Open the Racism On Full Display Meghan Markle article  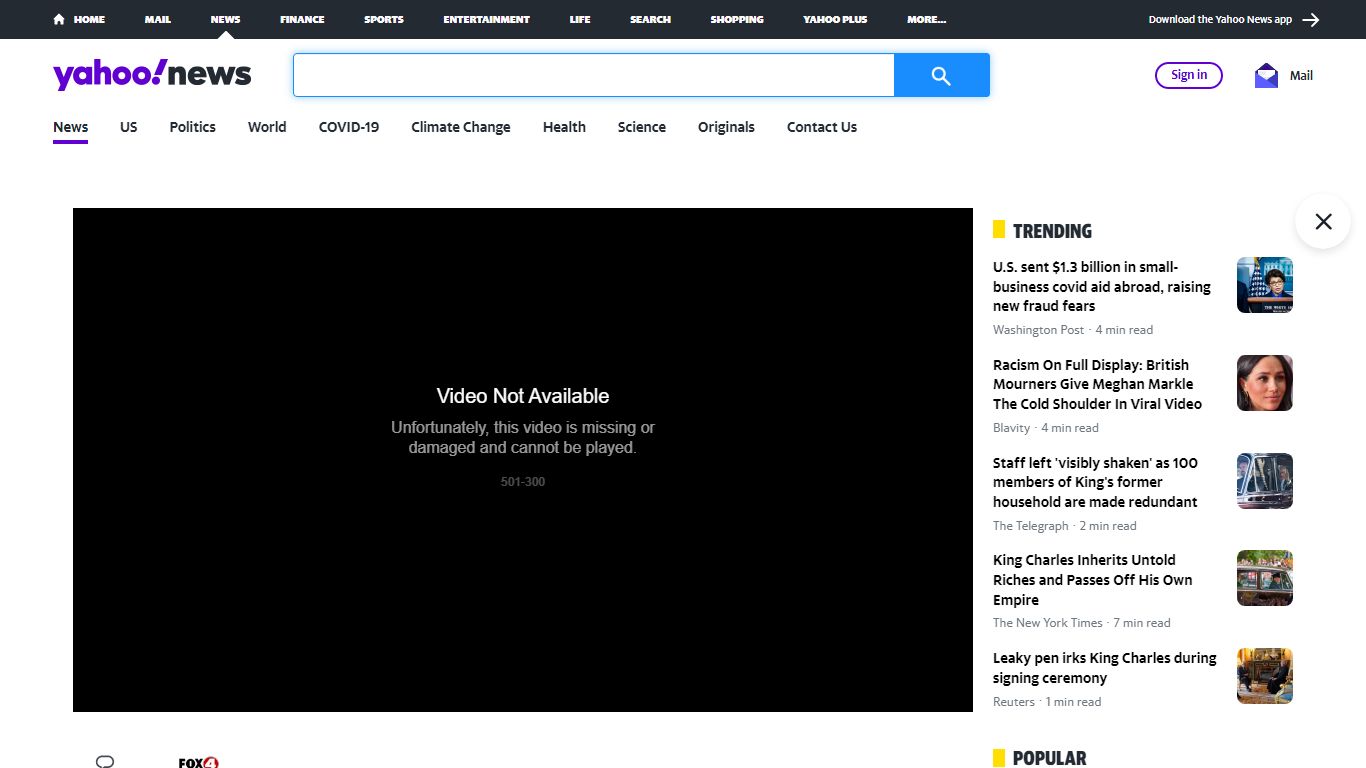(x=1097, y=384)
